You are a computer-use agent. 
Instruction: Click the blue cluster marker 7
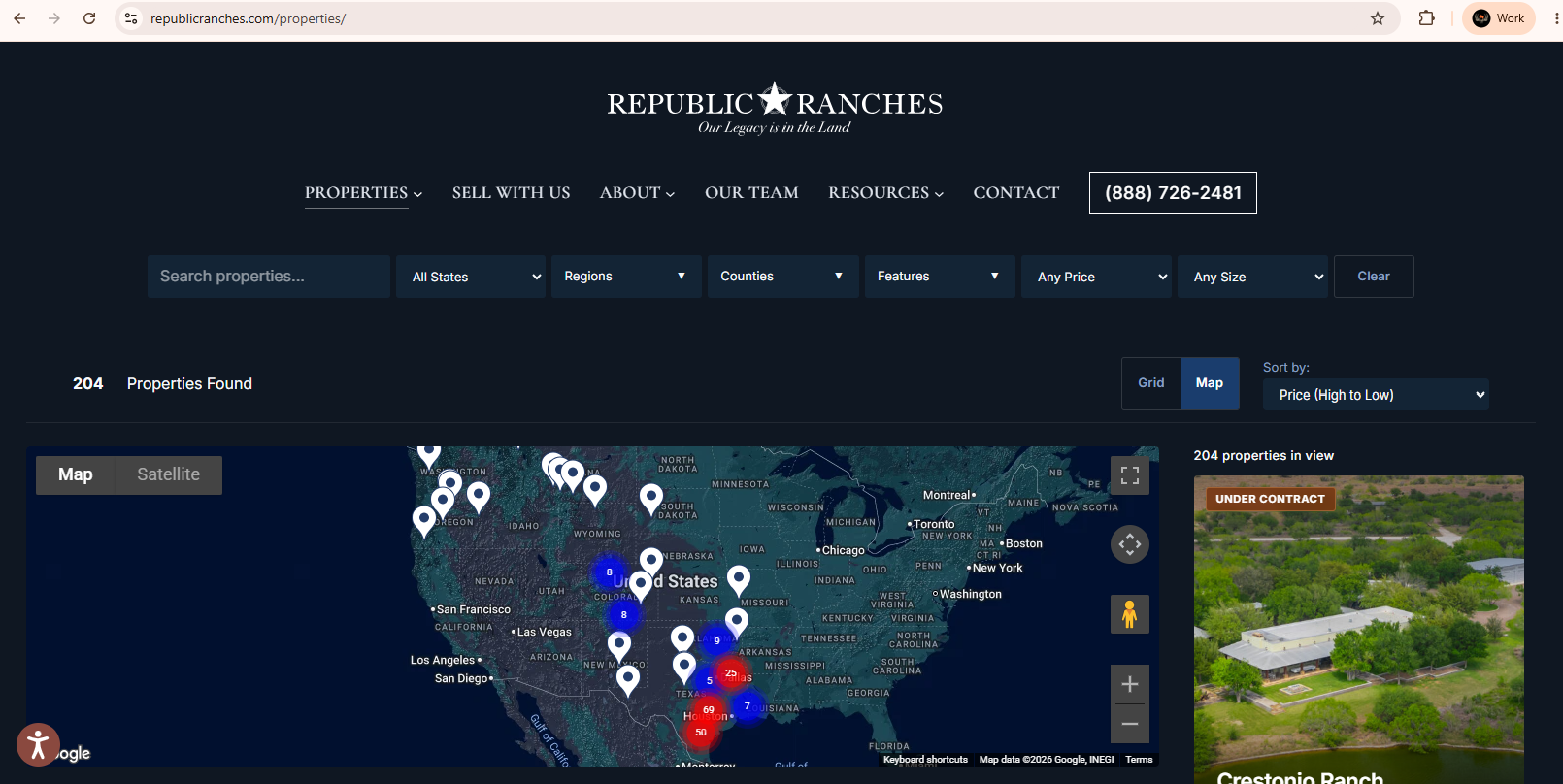tap(747, 706)
